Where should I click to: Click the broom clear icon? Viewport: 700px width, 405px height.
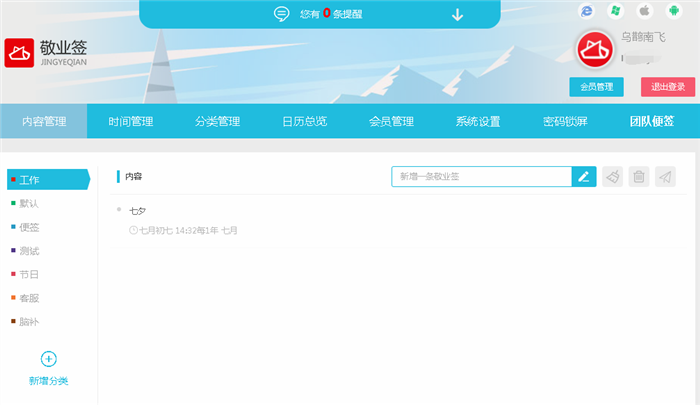613,177
